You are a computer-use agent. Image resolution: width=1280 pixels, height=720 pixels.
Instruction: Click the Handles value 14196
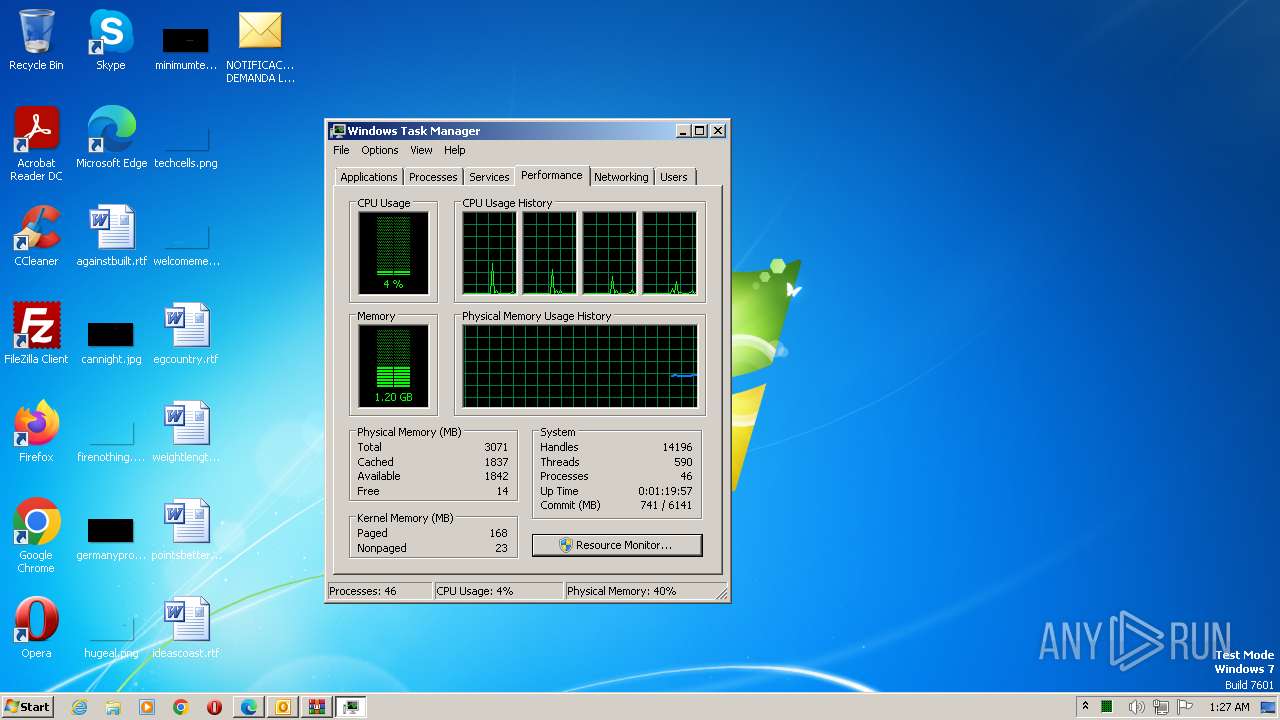[677, 447]
